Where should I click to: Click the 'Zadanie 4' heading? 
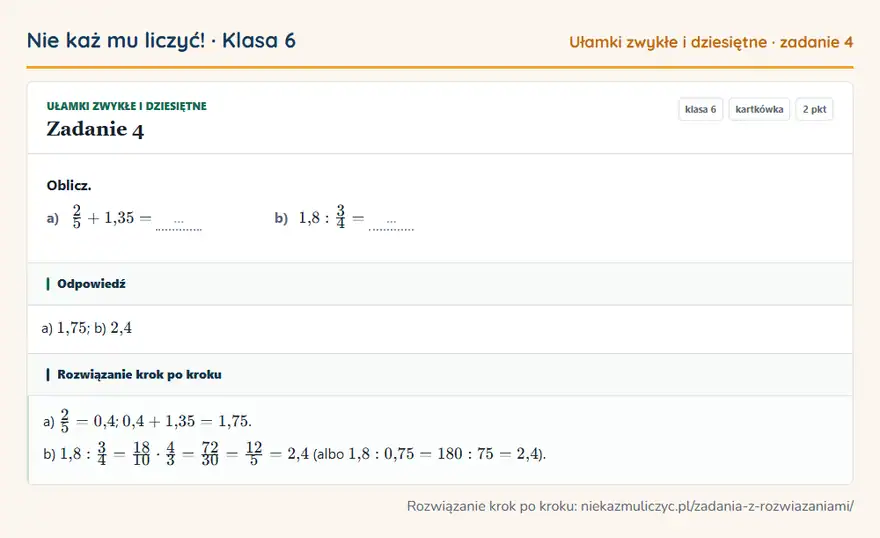click(x=95, y=130)
